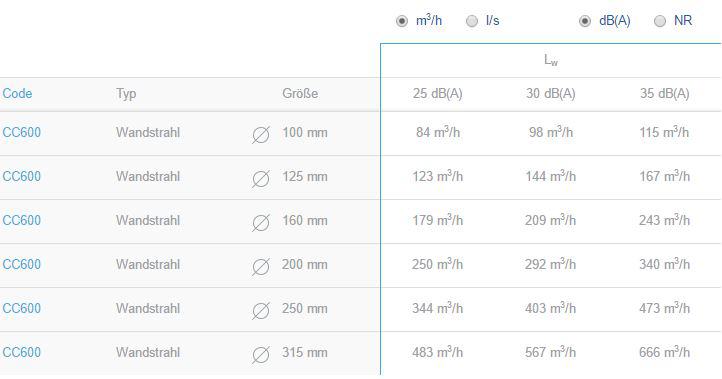Open the CC600 link for 315 mm size

[22, 352]
